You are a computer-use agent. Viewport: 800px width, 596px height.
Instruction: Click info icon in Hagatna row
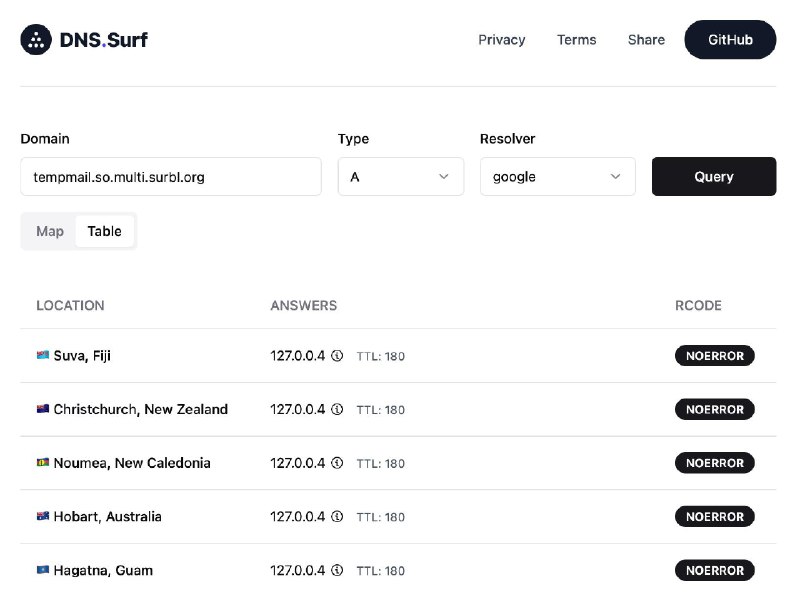[337, 570]
